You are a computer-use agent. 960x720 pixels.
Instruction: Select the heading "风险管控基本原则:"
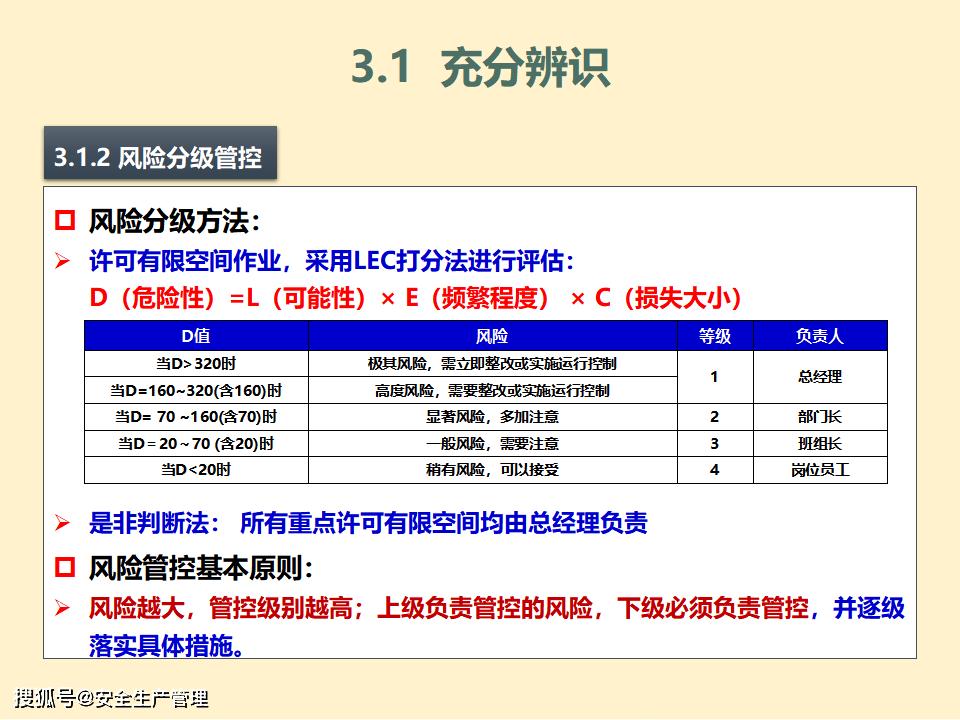click(x=201, y=568)
